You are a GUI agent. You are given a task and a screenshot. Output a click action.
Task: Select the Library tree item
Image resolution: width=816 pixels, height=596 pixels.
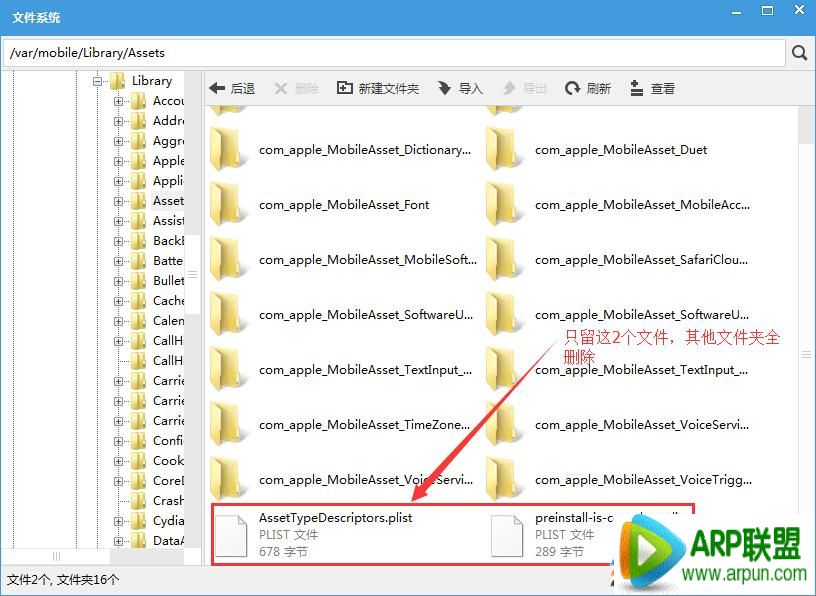point(151,81)
